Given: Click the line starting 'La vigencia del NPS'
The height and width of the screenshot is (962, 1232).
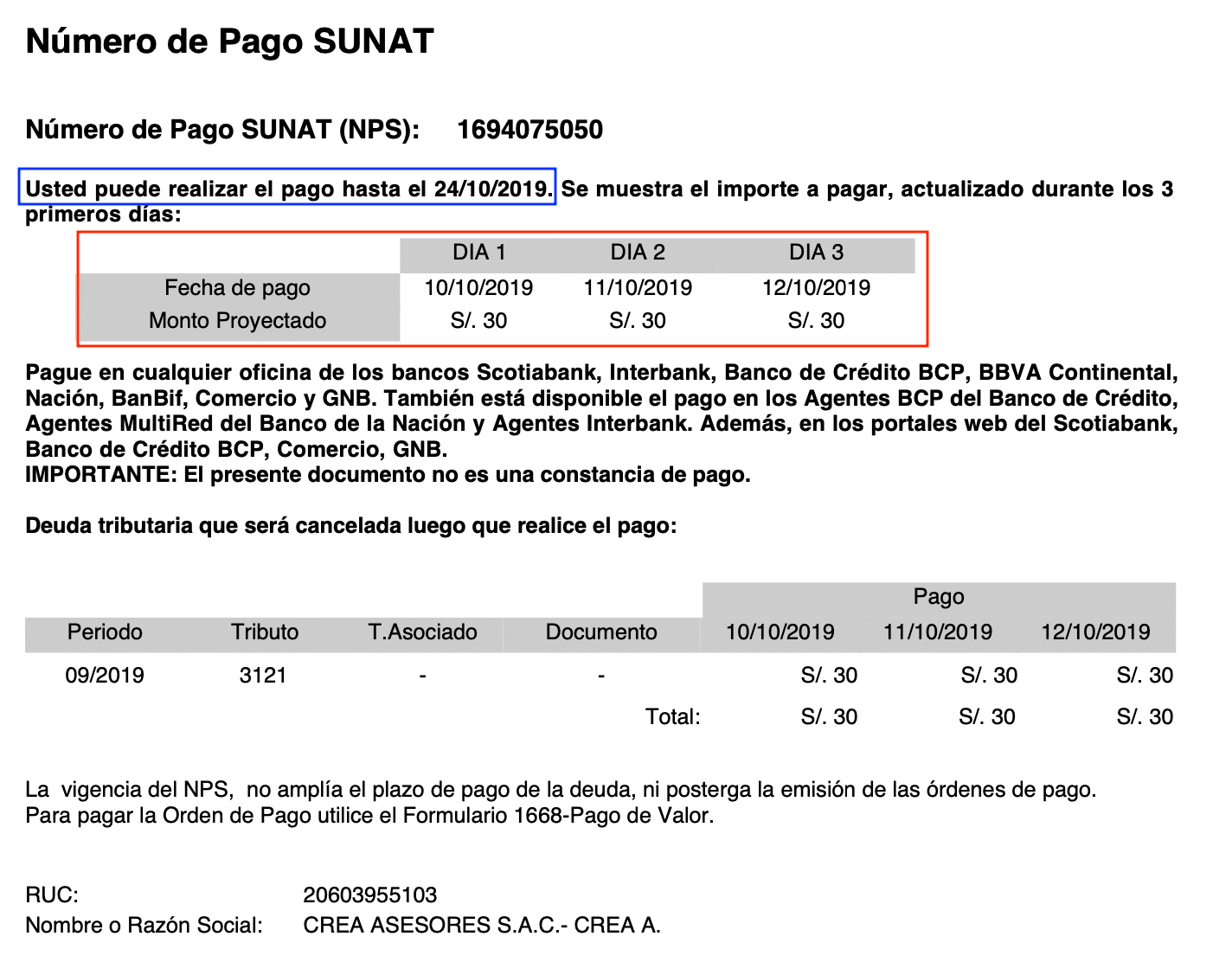Looking at the screenshot, I should pos(561,790).
